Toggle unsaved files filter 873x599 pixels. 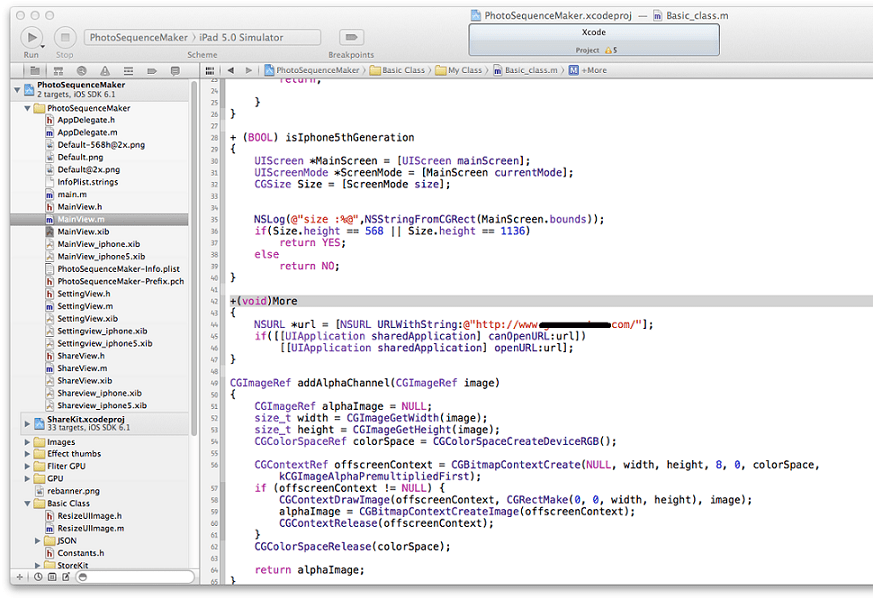(66, 577)
